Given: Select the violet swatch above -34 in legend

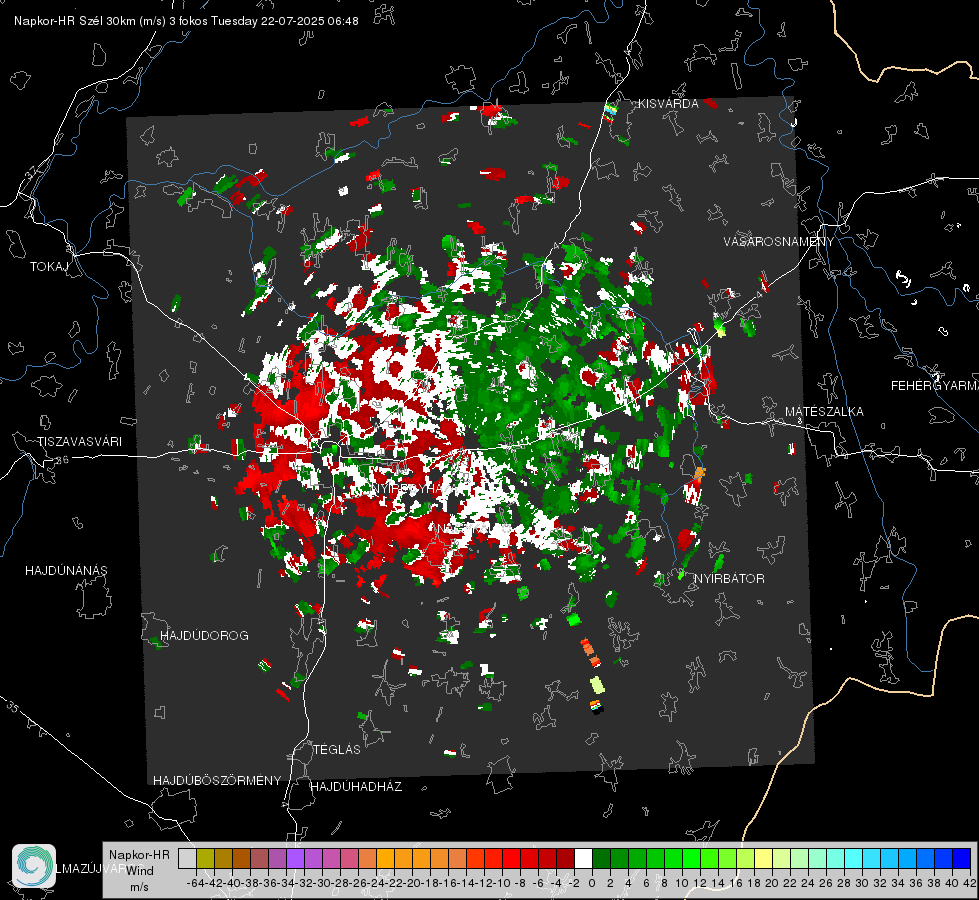Looking at the screenshot, I should (295, 858).
